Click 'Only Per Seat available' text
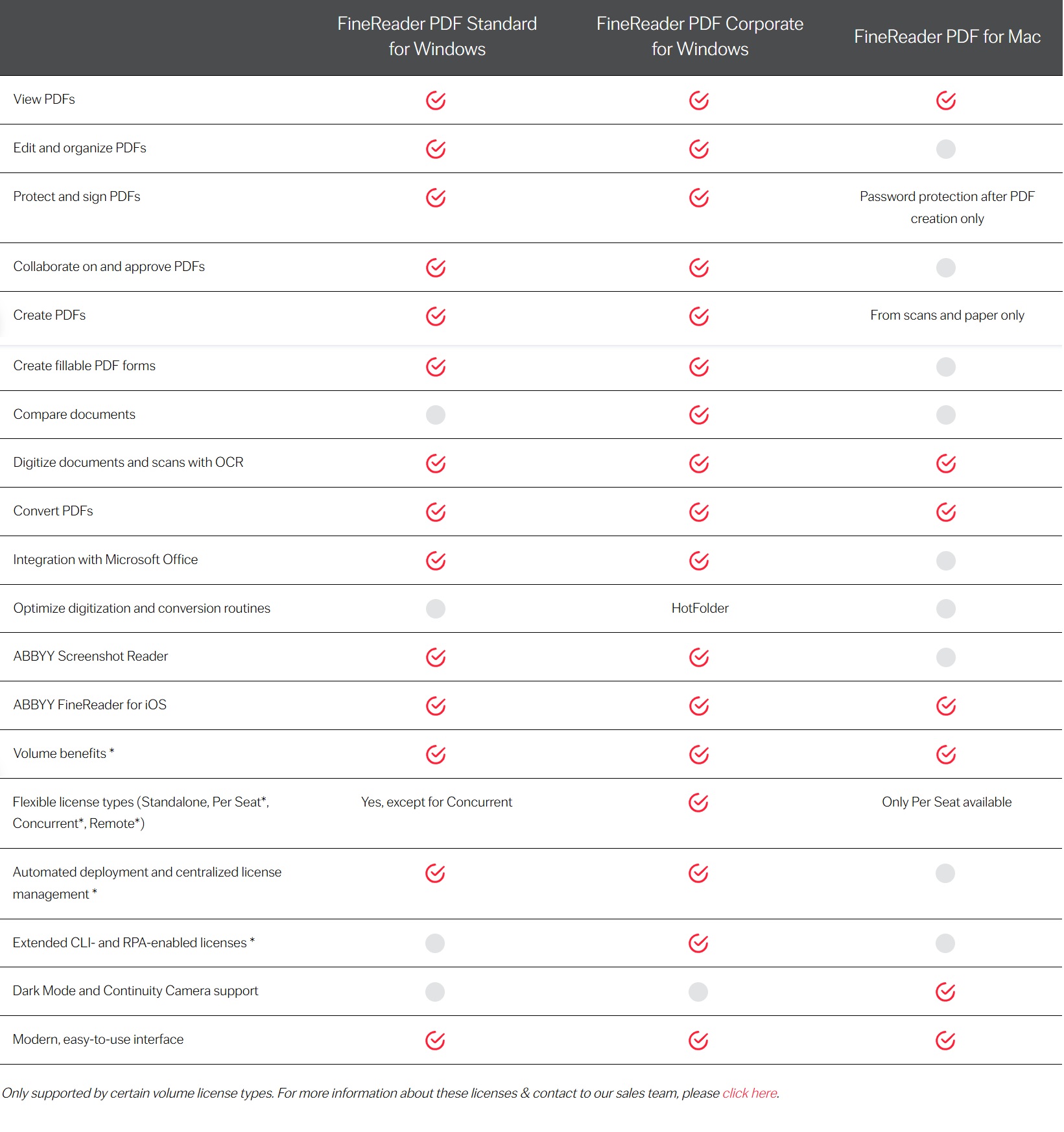Screen dimensions: 1064x1132 pyautogui.click(x=946, y=802)
